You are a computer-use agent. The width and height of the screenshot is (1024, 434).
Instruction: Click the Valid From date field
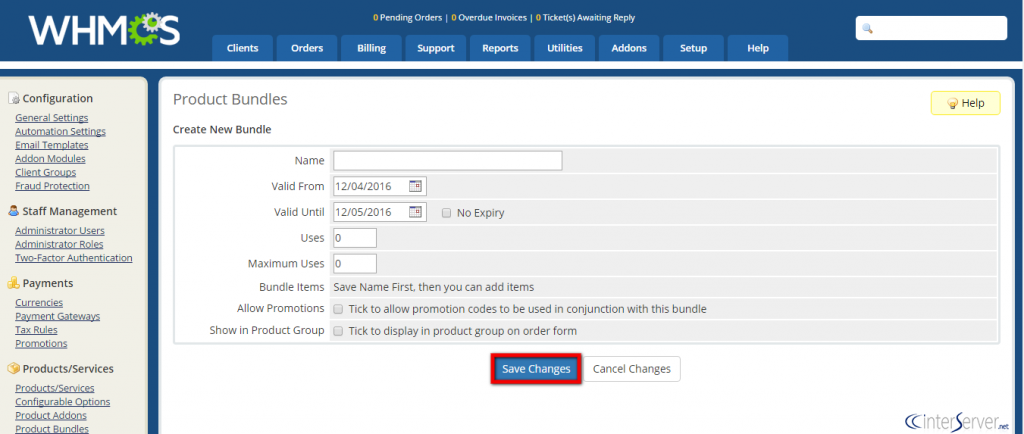(380, 186)
